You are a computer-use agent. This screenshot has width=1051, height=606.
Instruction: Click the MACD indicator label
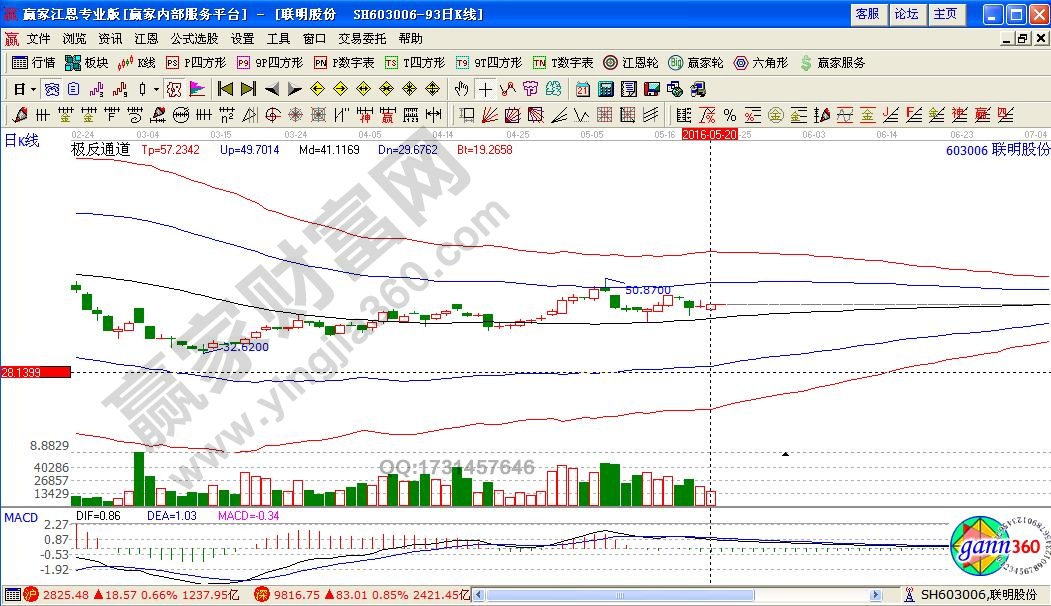point(20,517)
